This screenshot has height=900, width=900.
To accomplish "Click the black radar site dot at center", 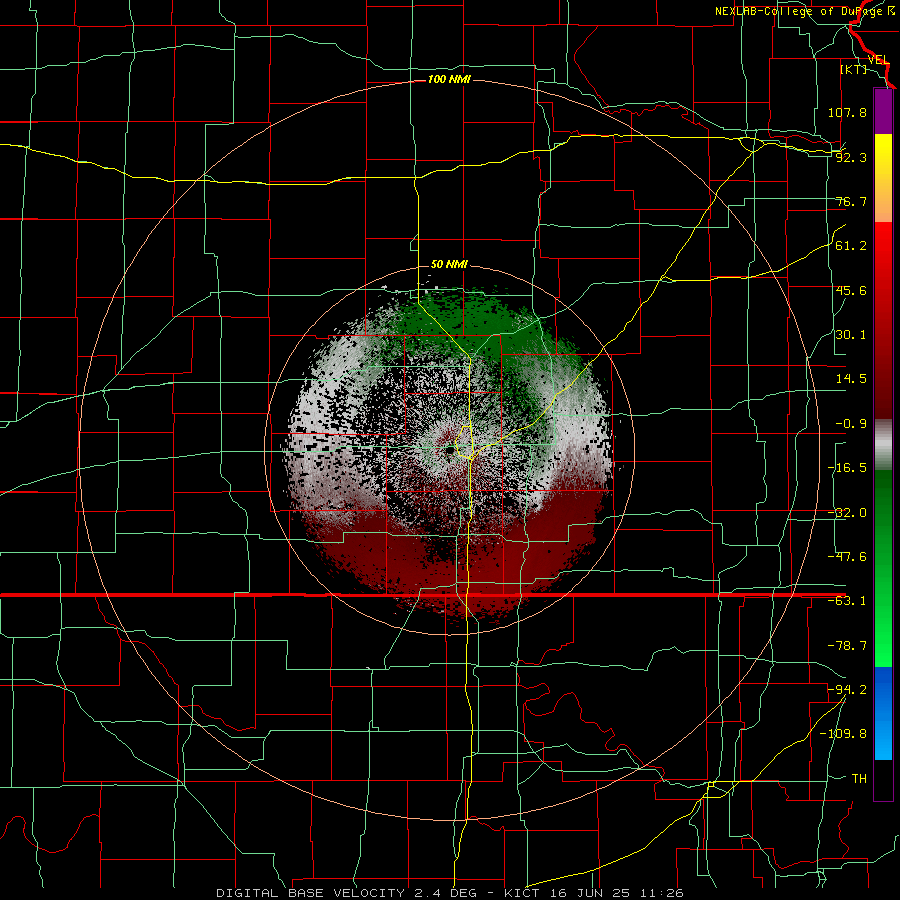I will (x=449, y=451).
